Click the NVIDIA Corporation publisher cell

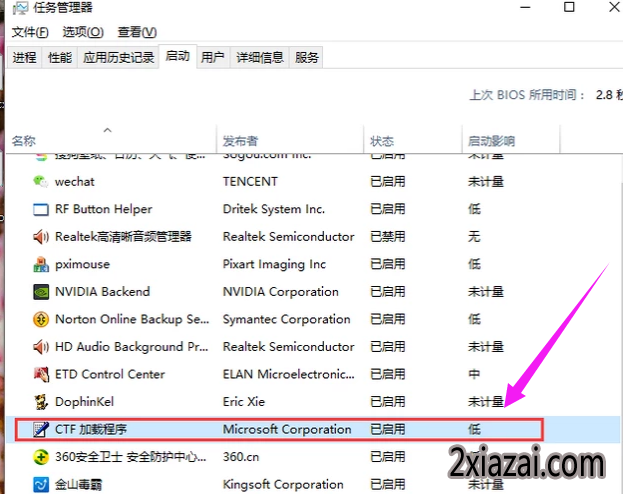click(x=281, y=292)
